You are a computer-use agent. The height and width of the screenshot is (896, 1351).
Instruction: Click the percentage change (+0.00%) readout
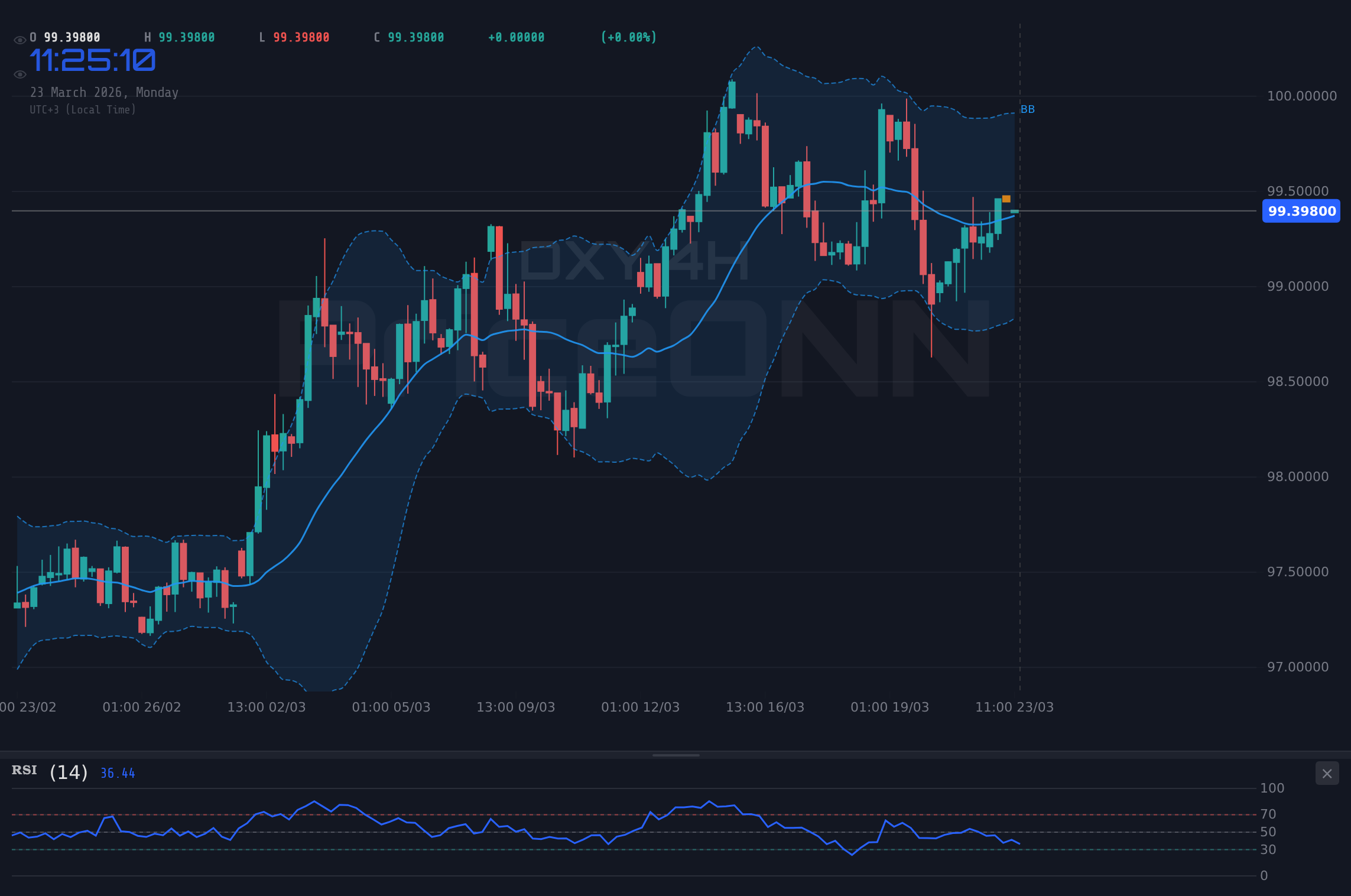coord(628,37)
